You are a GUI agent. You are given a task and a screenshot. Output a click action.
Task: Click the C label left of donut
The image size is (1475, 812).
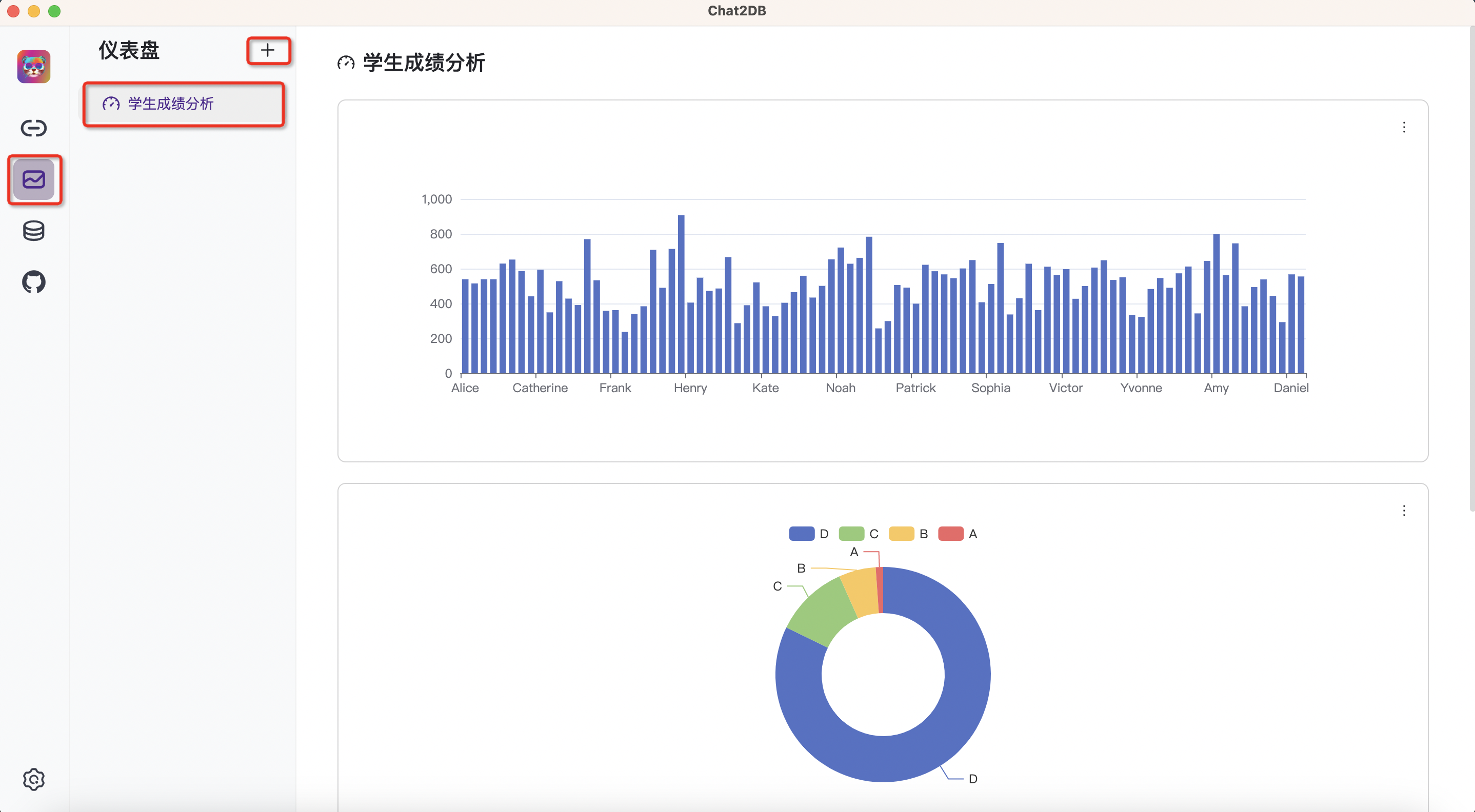[777, 586]
